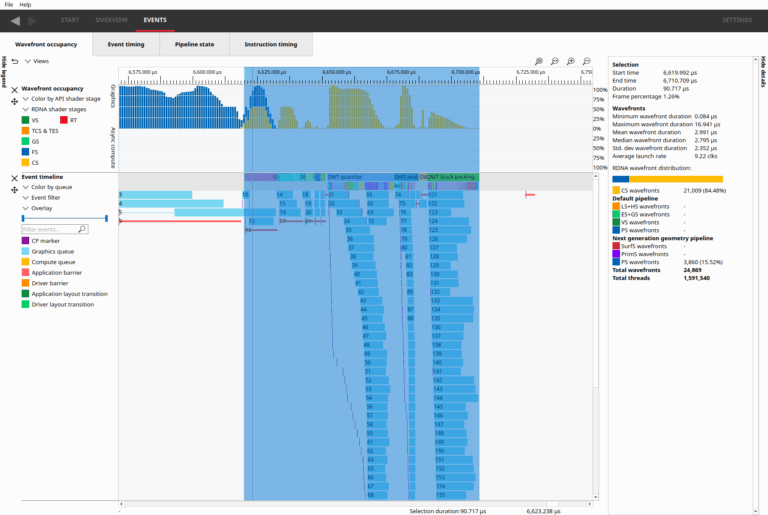Viewport: 768px width, 515px height.
Task: Click the RDNA wavefront distribution bar
Action: point(668,179)
